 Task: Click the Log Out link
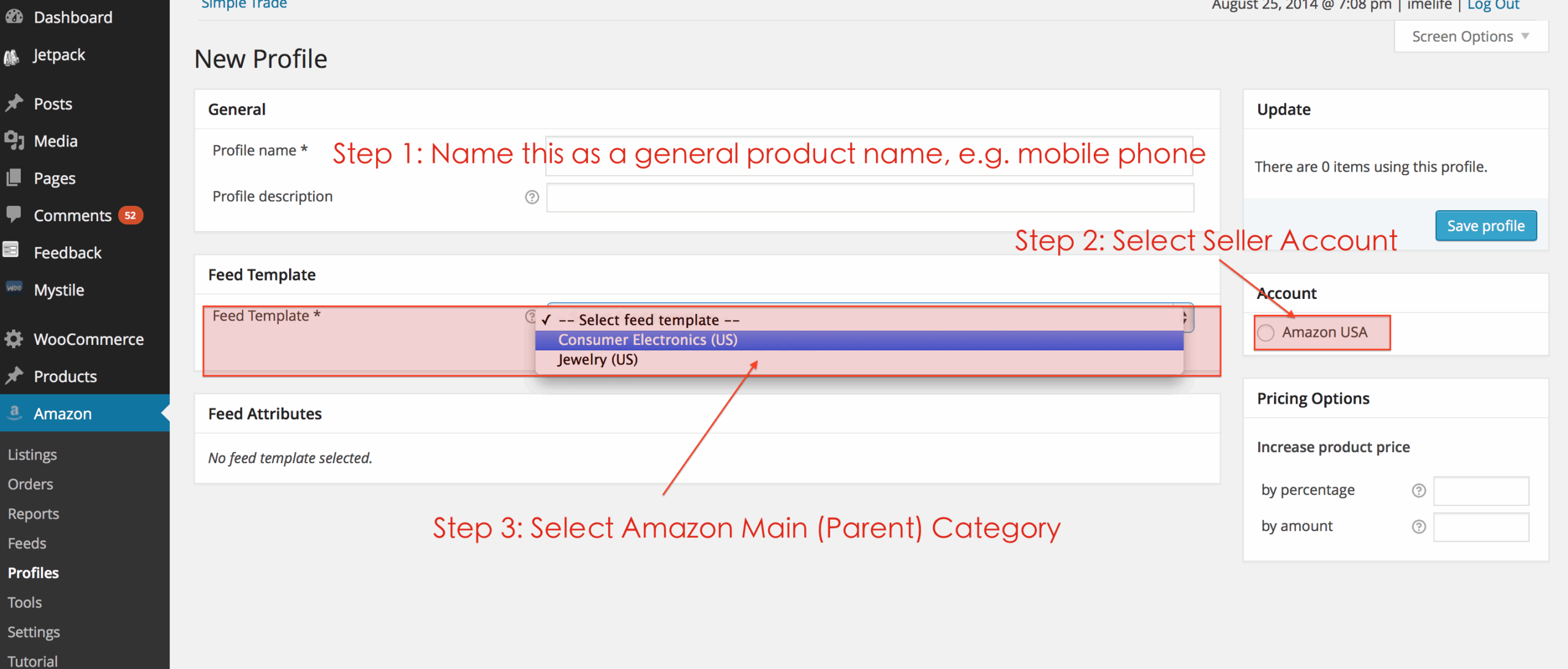pyautogui.click(x=1493, y=6)
